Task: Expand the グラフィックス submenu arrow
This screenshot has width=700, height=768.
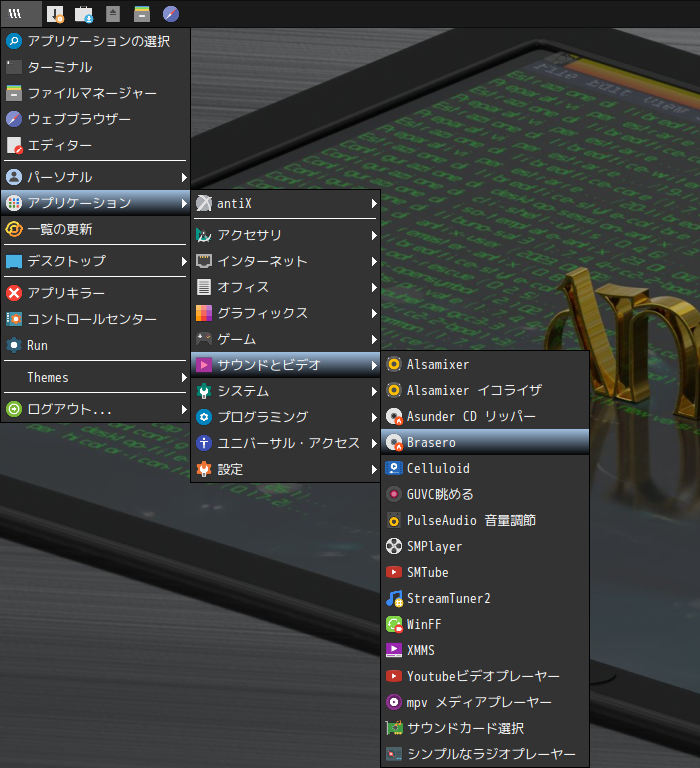Action: click(x=374, y=313)
